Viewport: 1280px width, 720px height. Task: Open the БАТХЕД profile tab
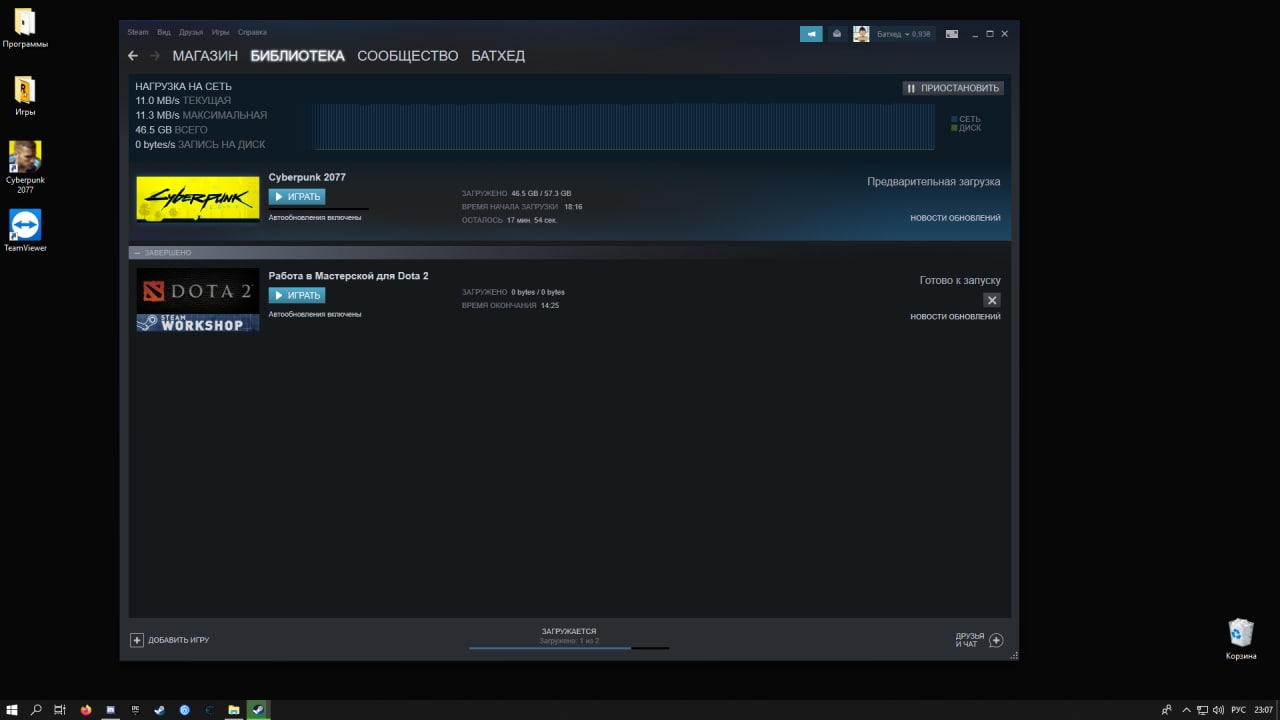coord(498,56)
